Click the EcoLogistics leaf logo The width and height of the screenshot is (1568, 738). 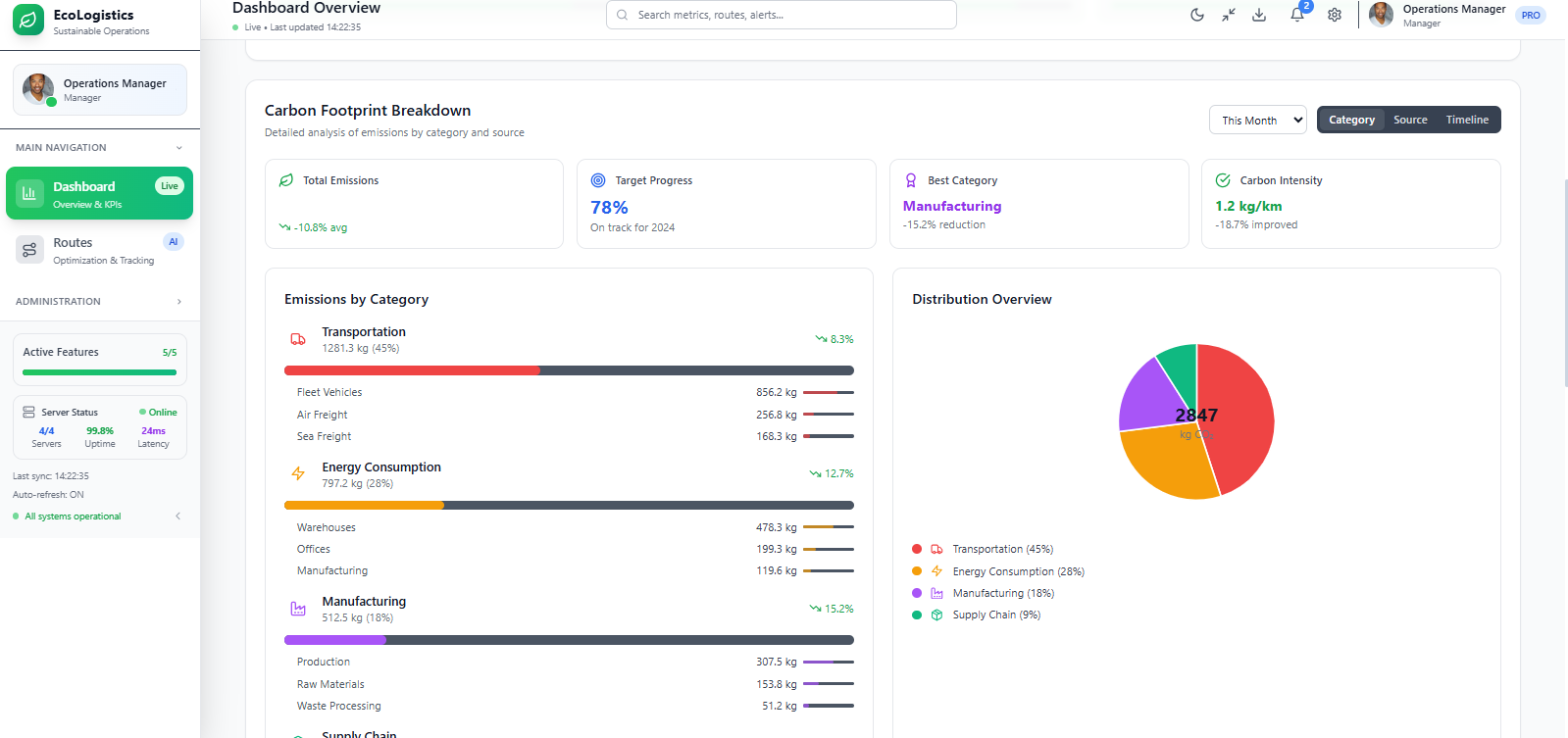tap(28, 20)
